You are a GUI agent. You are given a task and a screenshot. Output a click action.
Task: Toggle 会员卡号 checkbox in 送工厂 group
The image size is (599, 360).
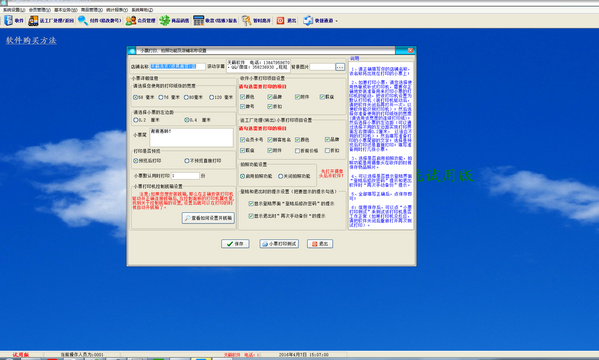click(242, 140)
